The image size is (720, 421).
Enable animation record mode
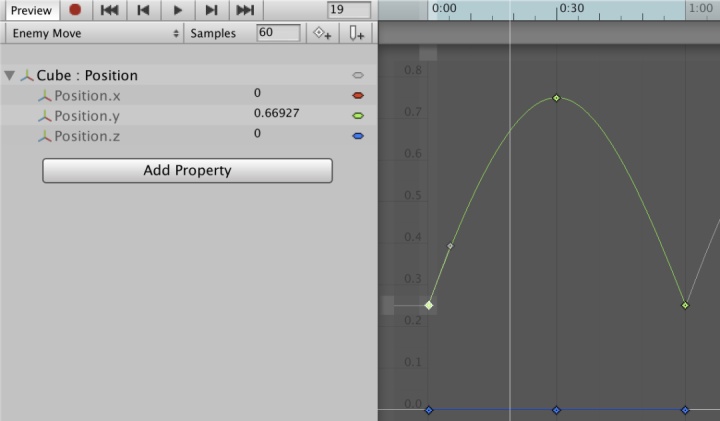point(75,10)
